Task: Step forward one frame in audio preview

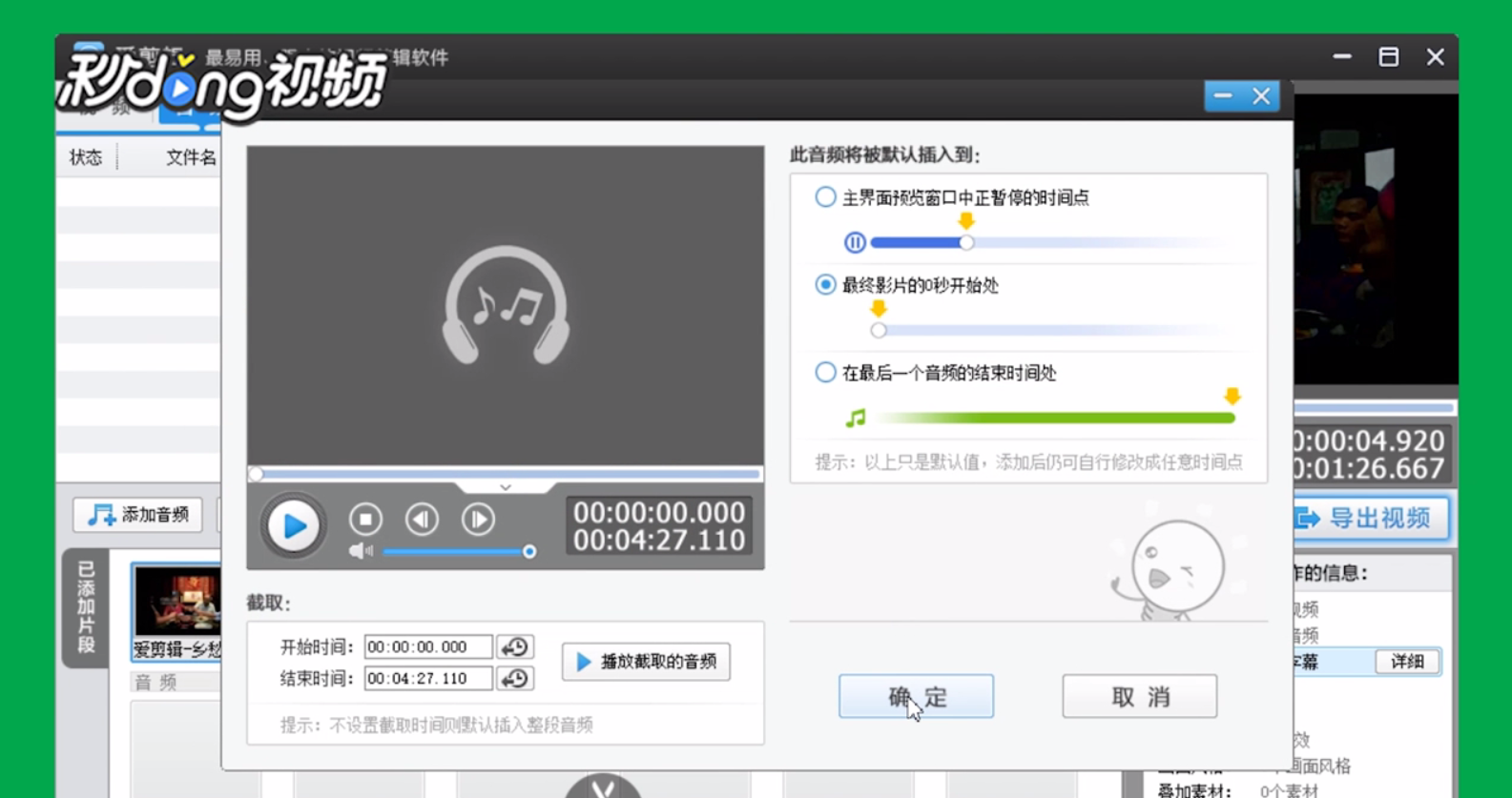Action: (478, 520)
